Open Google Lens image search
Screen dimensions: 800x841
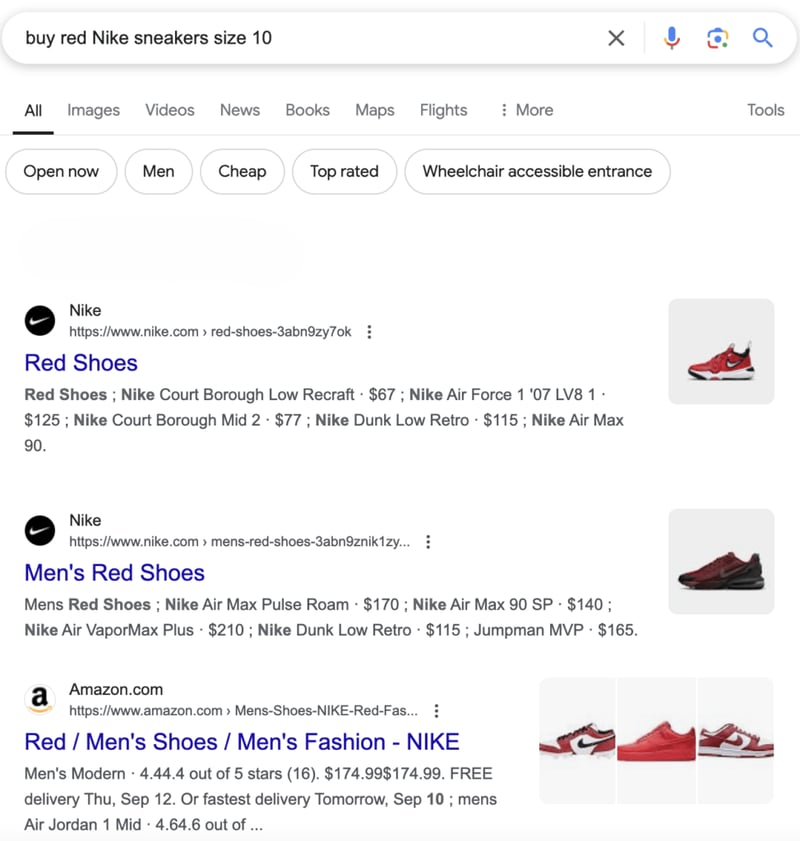[717, 37]
